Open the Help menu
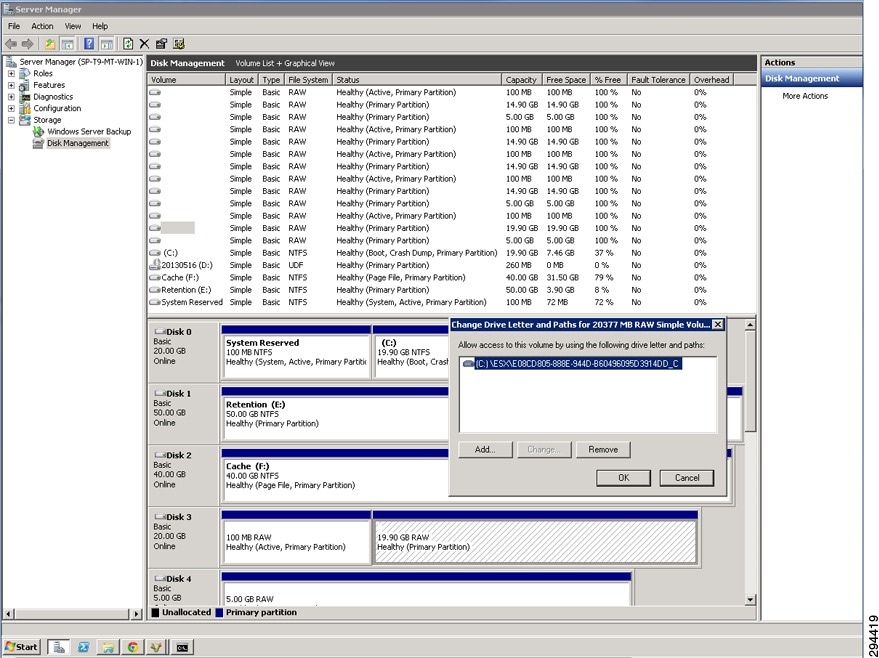879x658 pixels. 100,26
